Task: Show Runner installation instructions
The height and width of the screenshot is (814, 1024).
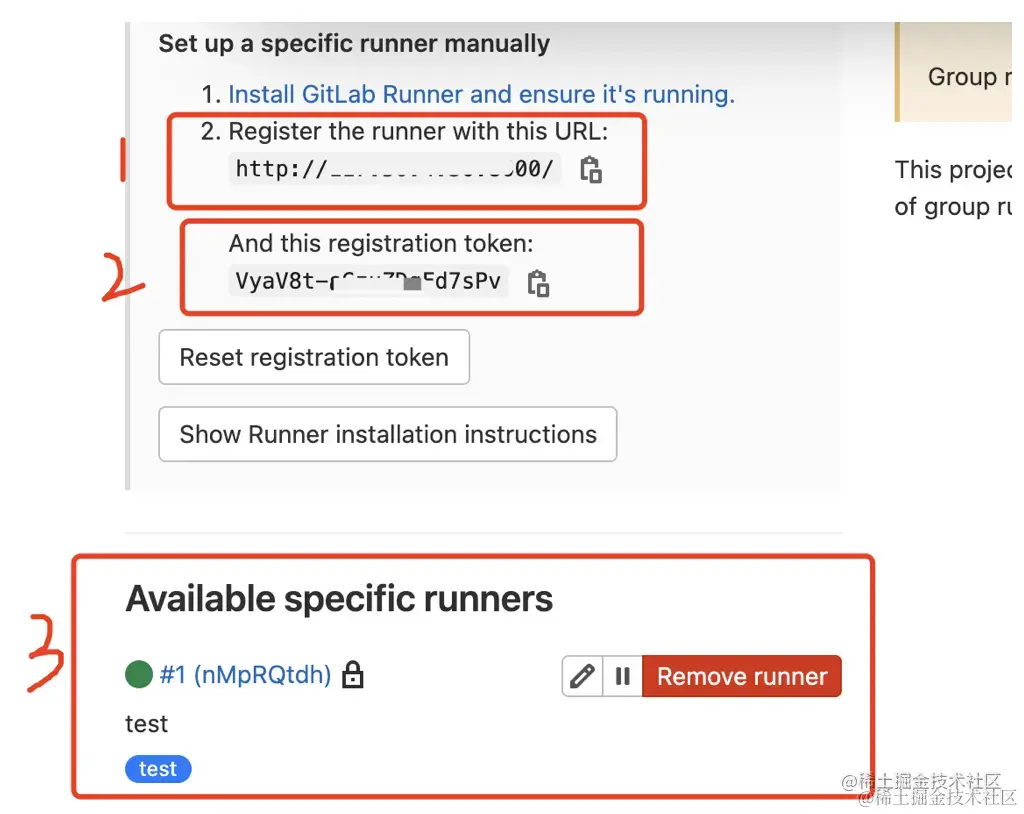Action: point(388,435)
